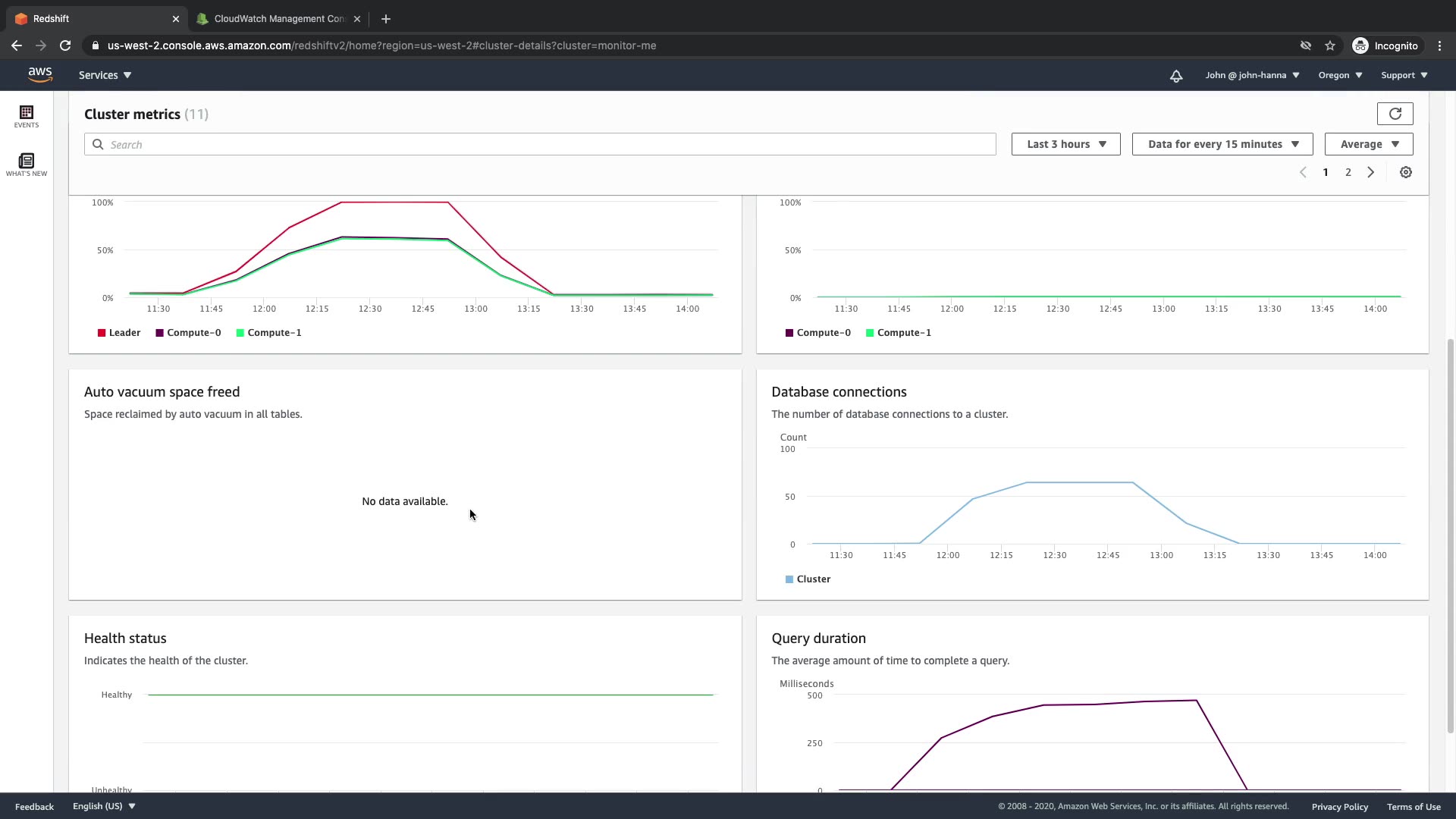Reload the browser page
The height and width of the screenshot is (819, 1456).
tap(65, 45)
